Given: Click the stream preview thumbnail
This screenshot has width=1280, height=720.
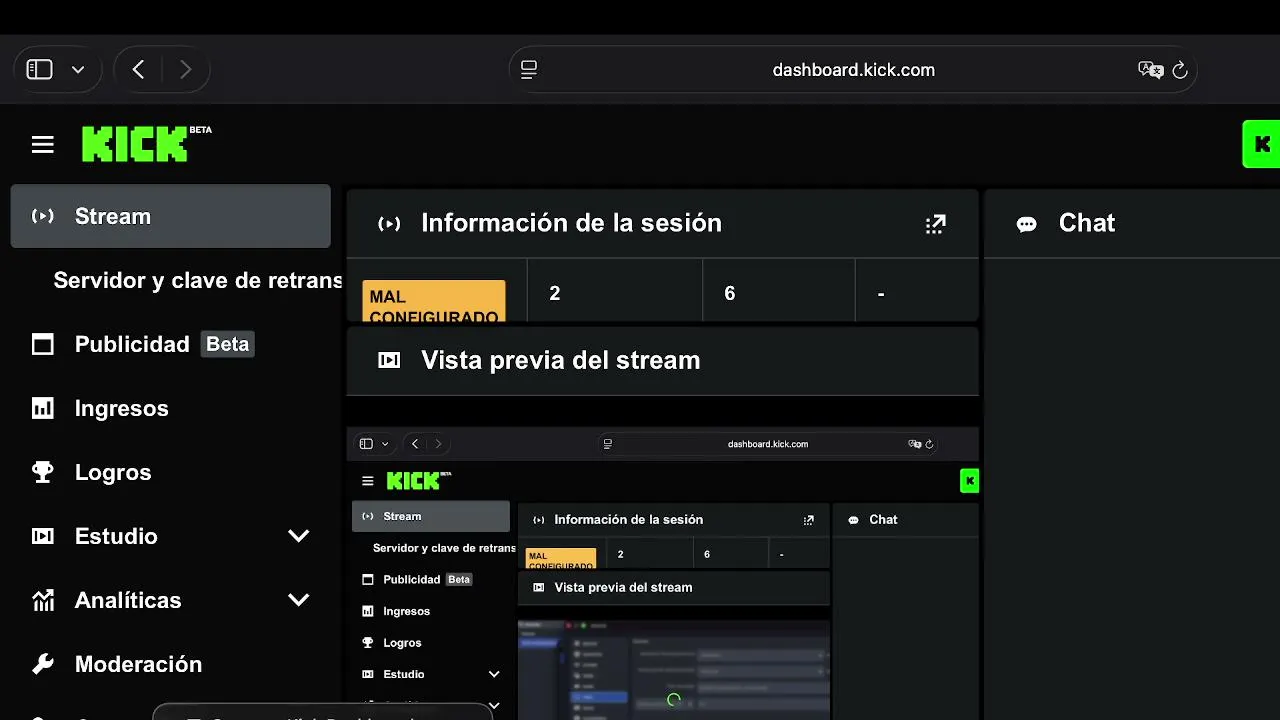Looking at the screenshot, I should (662, 573).
